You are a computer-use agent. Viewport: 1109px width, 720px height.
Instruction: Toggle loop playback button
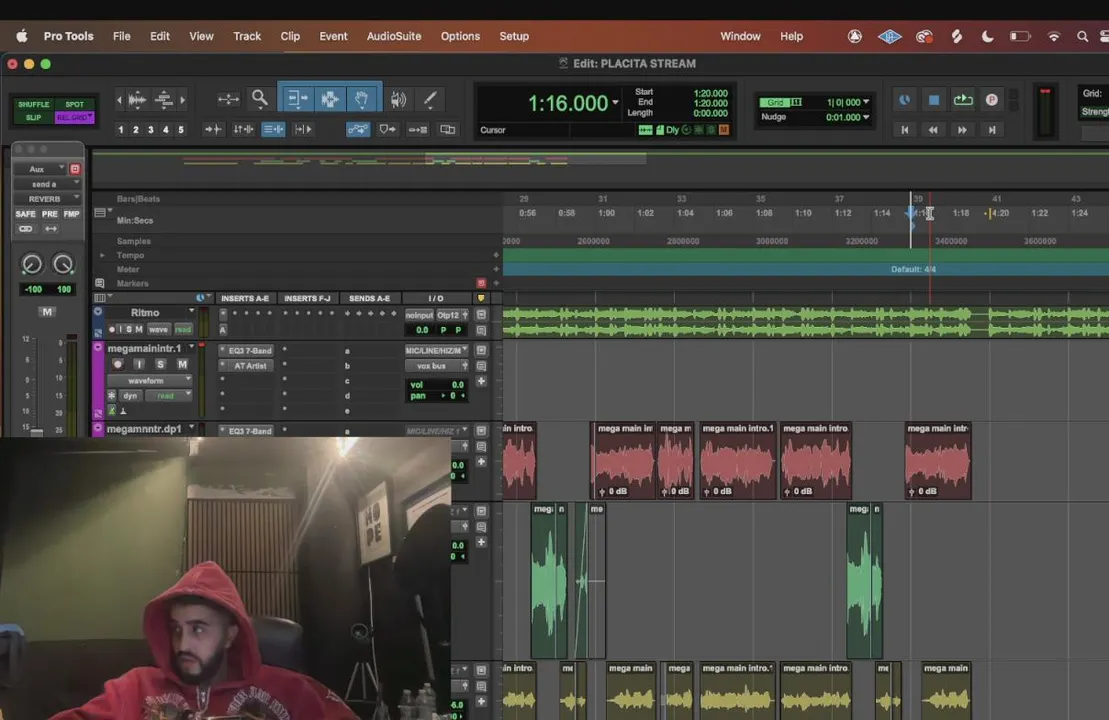pos(963,100)
